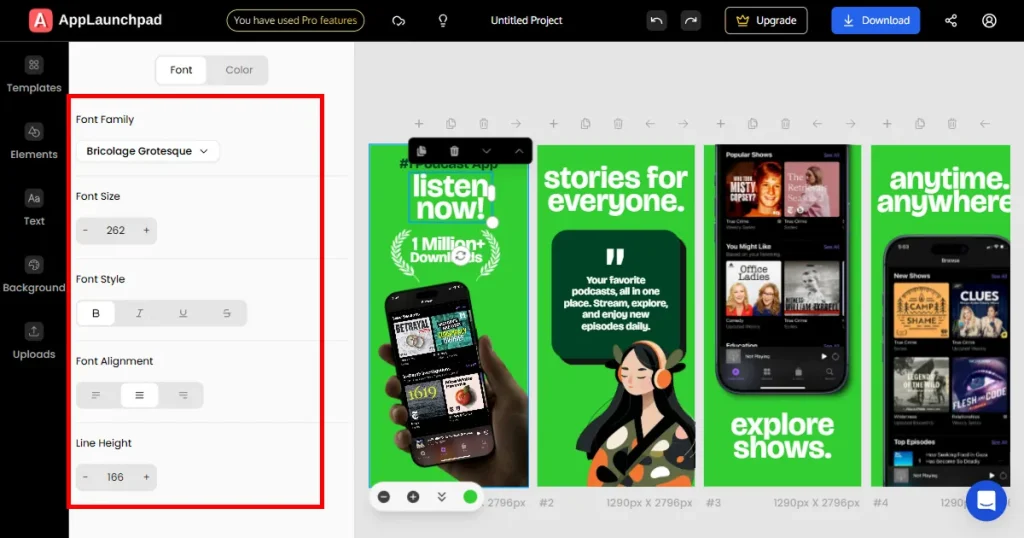Toggle Bold font style

tap(95, 313)
